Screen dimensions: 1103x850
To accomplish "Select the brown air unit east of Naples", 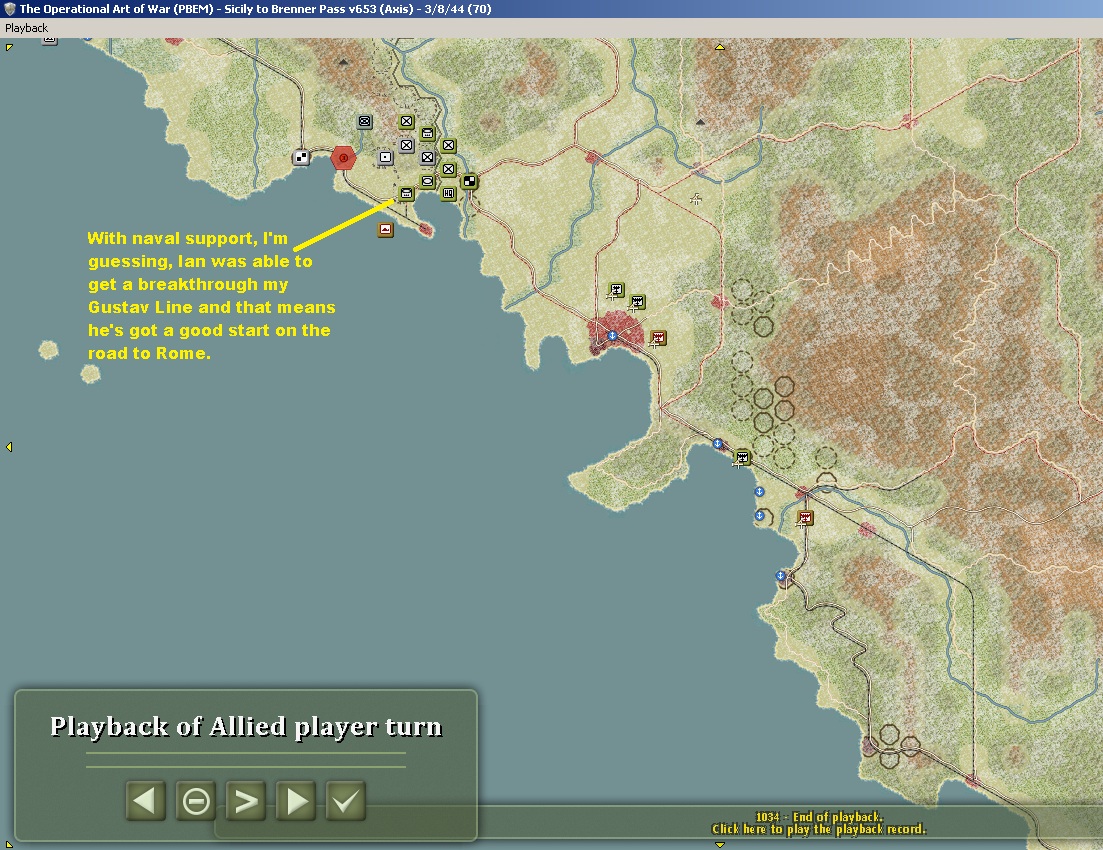I will point(658,338).
